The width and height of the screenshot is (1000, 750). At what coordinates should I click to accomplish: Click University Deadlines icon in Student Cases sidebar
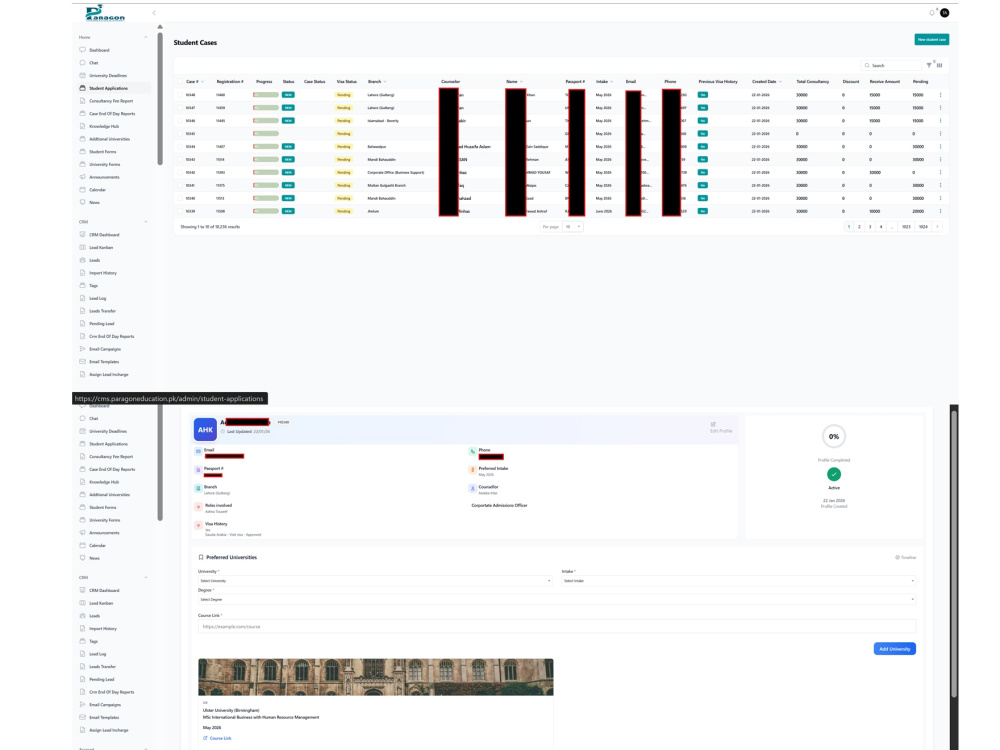pyautogui.click(x=82, y=75)
